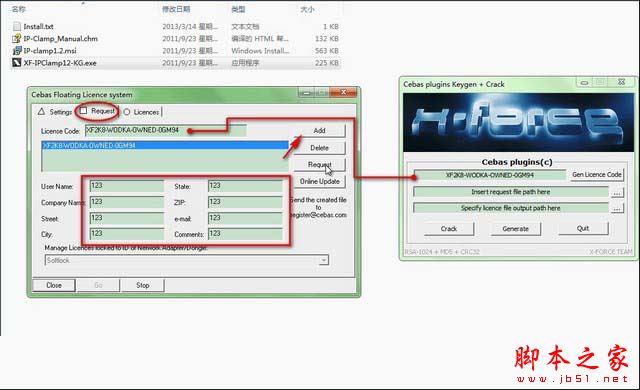The width and height of the screenshot is (640, 390).
Task: Click the e-mail field
Action: coord(245,218)
